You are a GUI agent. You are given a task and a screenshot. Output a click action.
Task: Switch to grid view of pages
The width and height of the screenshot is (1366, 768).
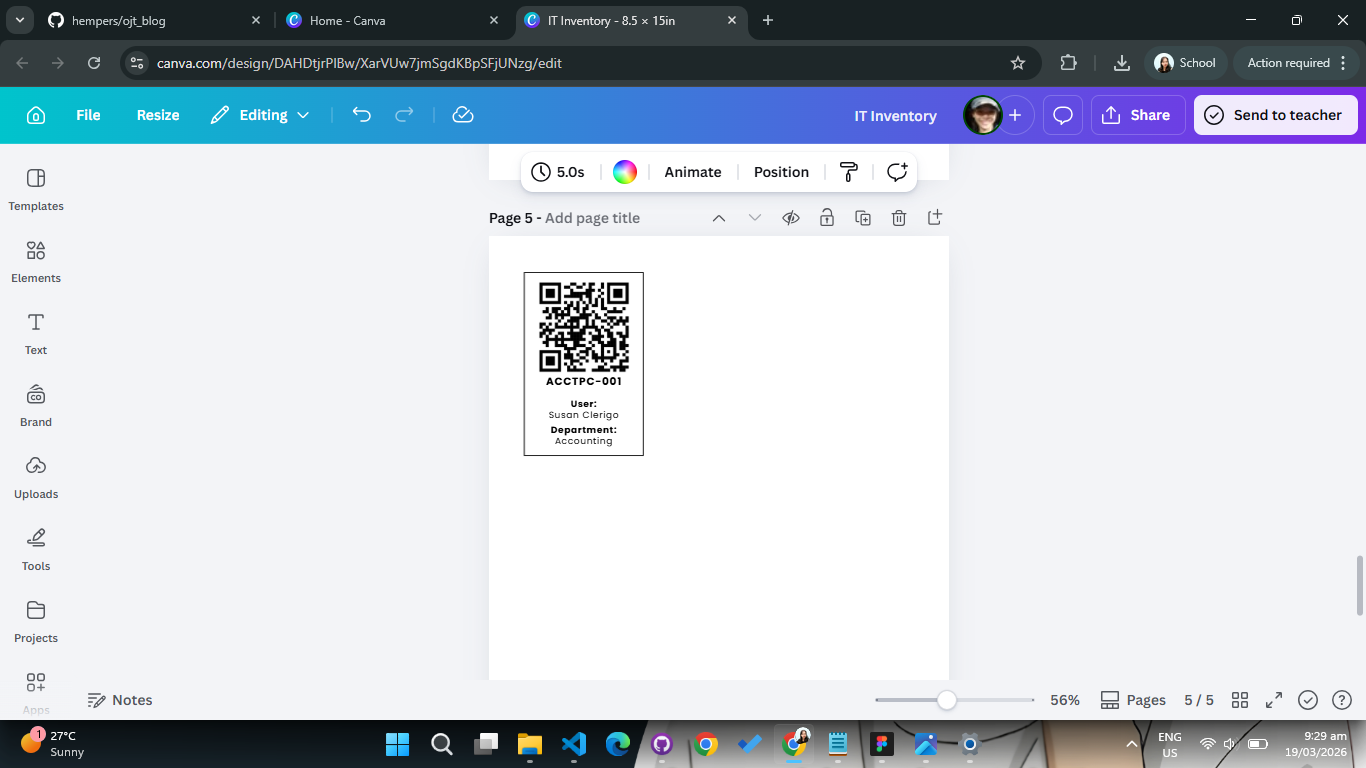coord(1240,700)
